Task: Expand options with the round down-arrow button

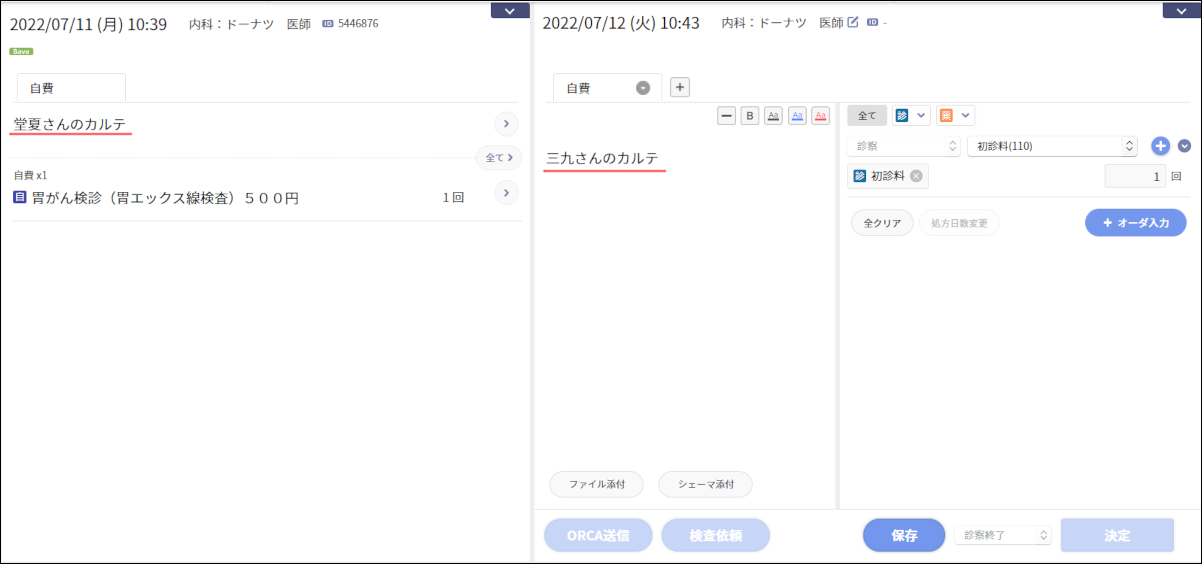Action: click(1185, 146)
